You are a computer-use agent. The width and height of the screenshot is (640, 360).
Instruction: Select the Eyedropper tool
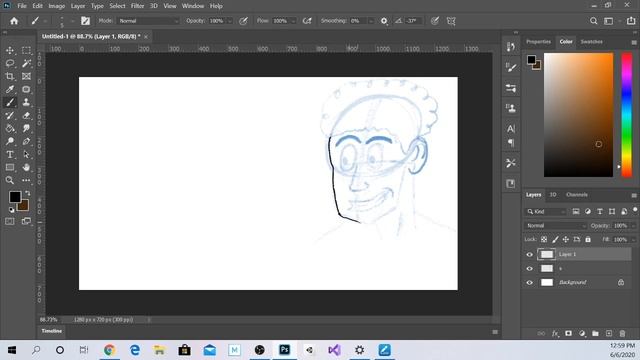point(10,89)
